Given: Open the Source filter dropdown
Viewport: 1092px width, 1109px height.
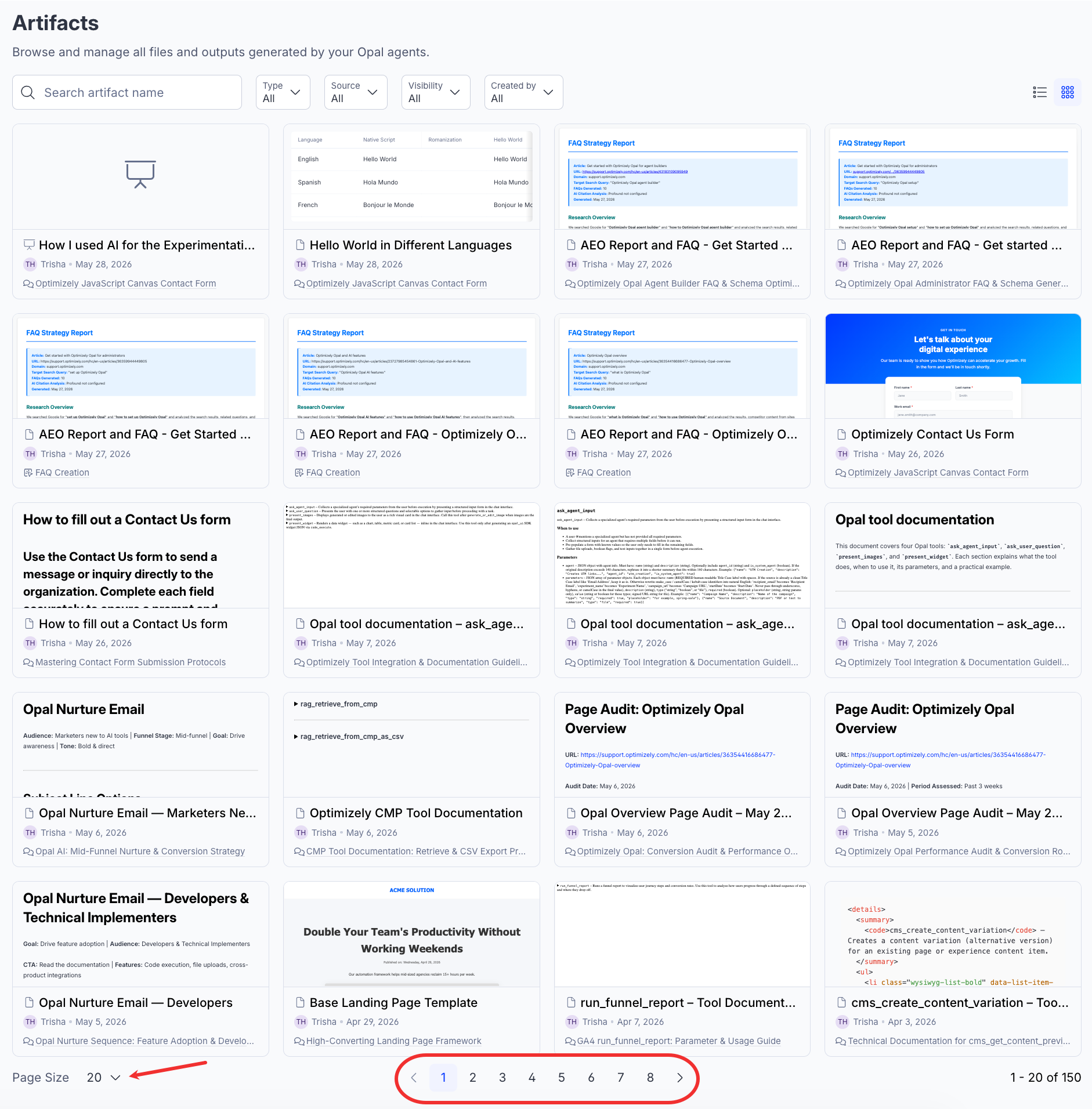Looking at the screenshot, I should click(356, 92).
